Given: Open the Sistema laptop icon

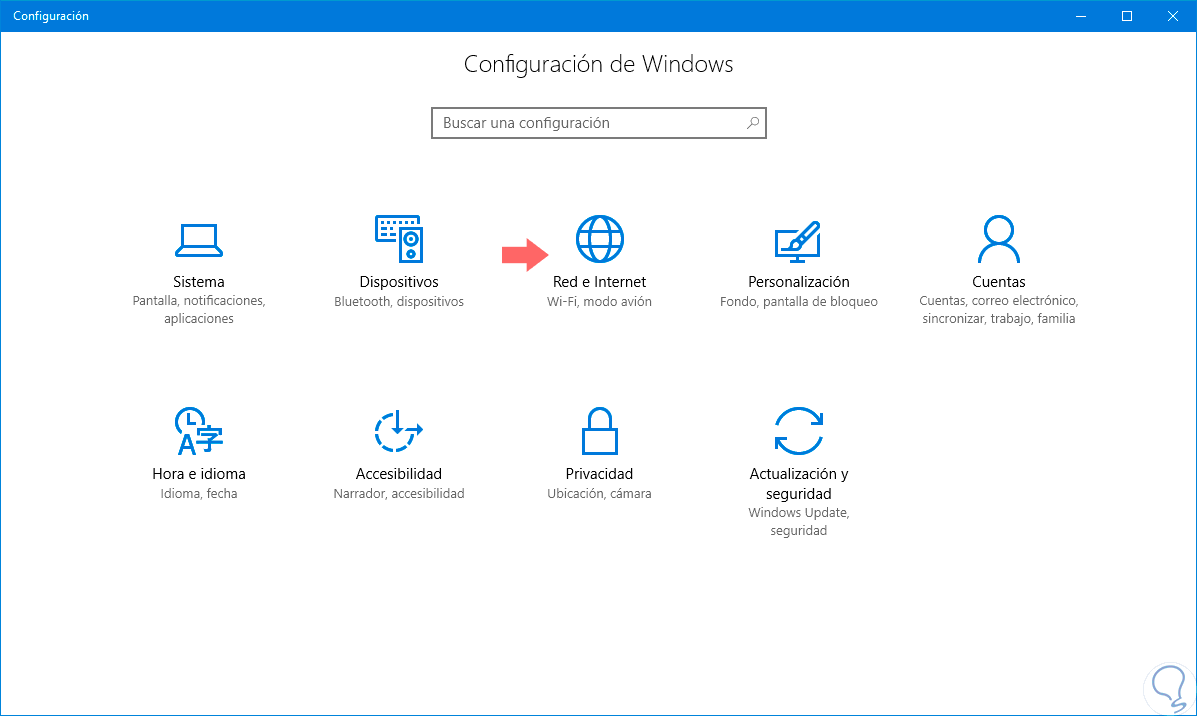Looking at the screenshot, I should click(198, 240).
